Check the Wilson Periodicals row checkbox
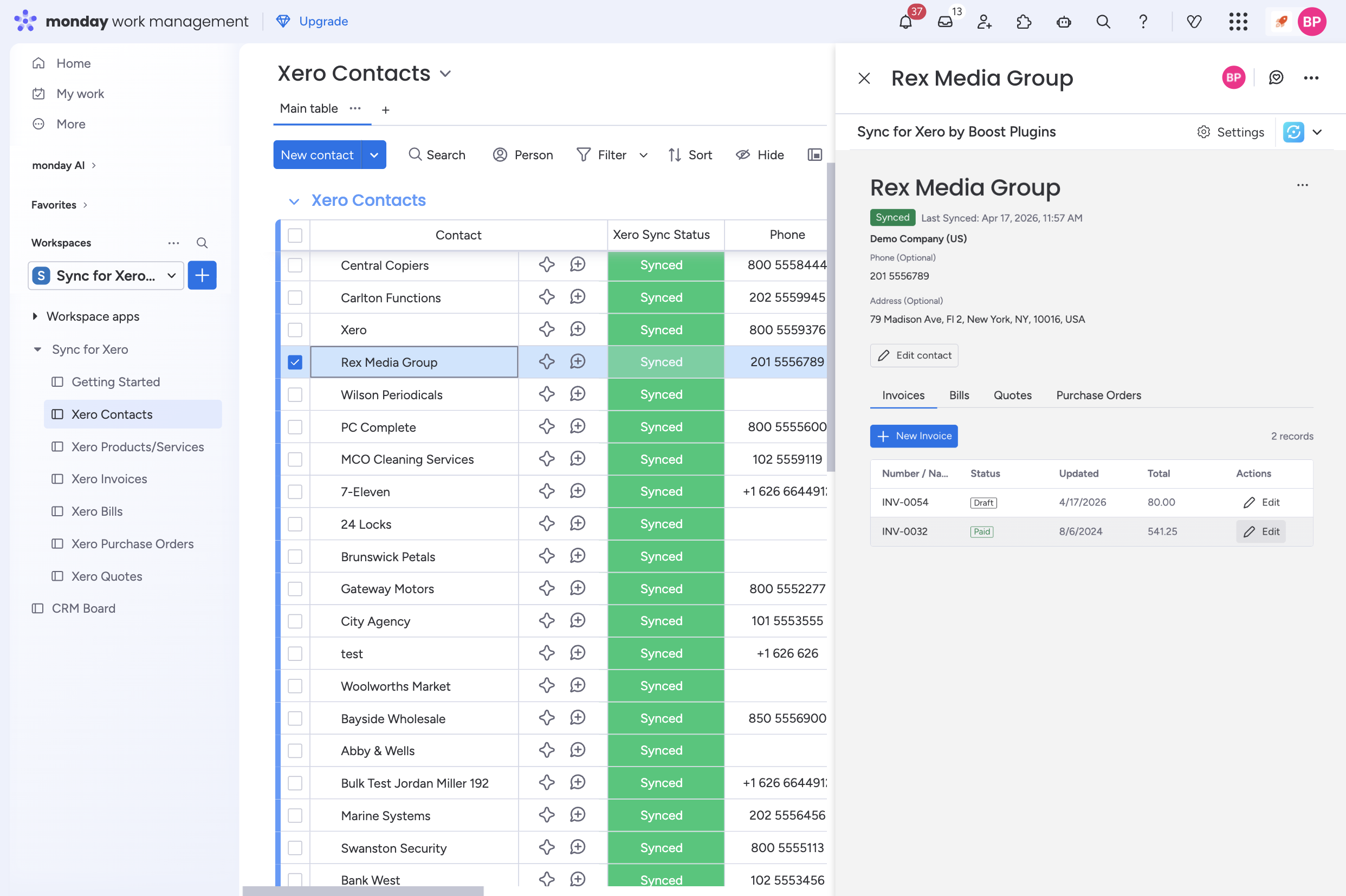 (x=295, y=395)
